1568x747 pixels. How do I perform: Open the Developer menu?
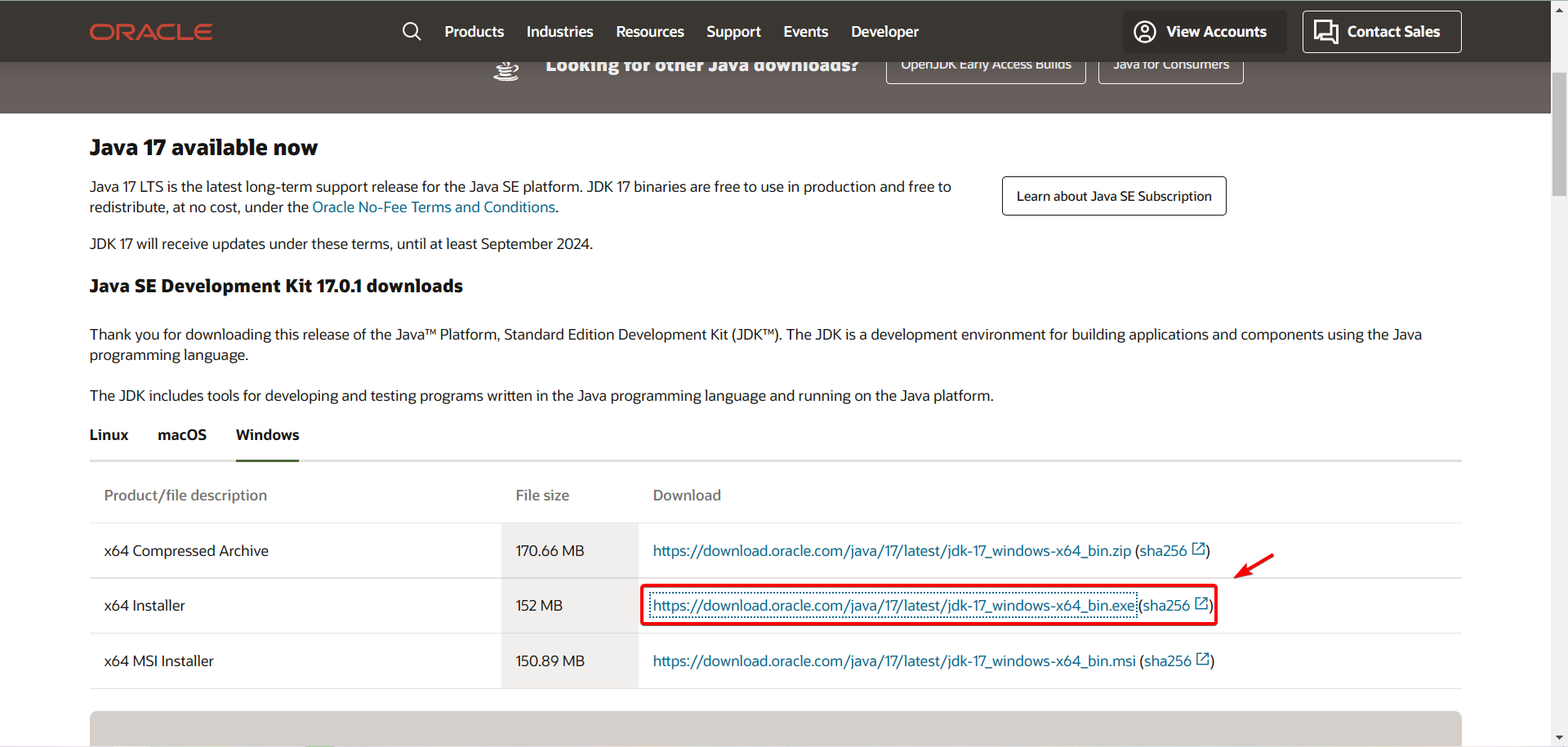(x=884, y=32)
